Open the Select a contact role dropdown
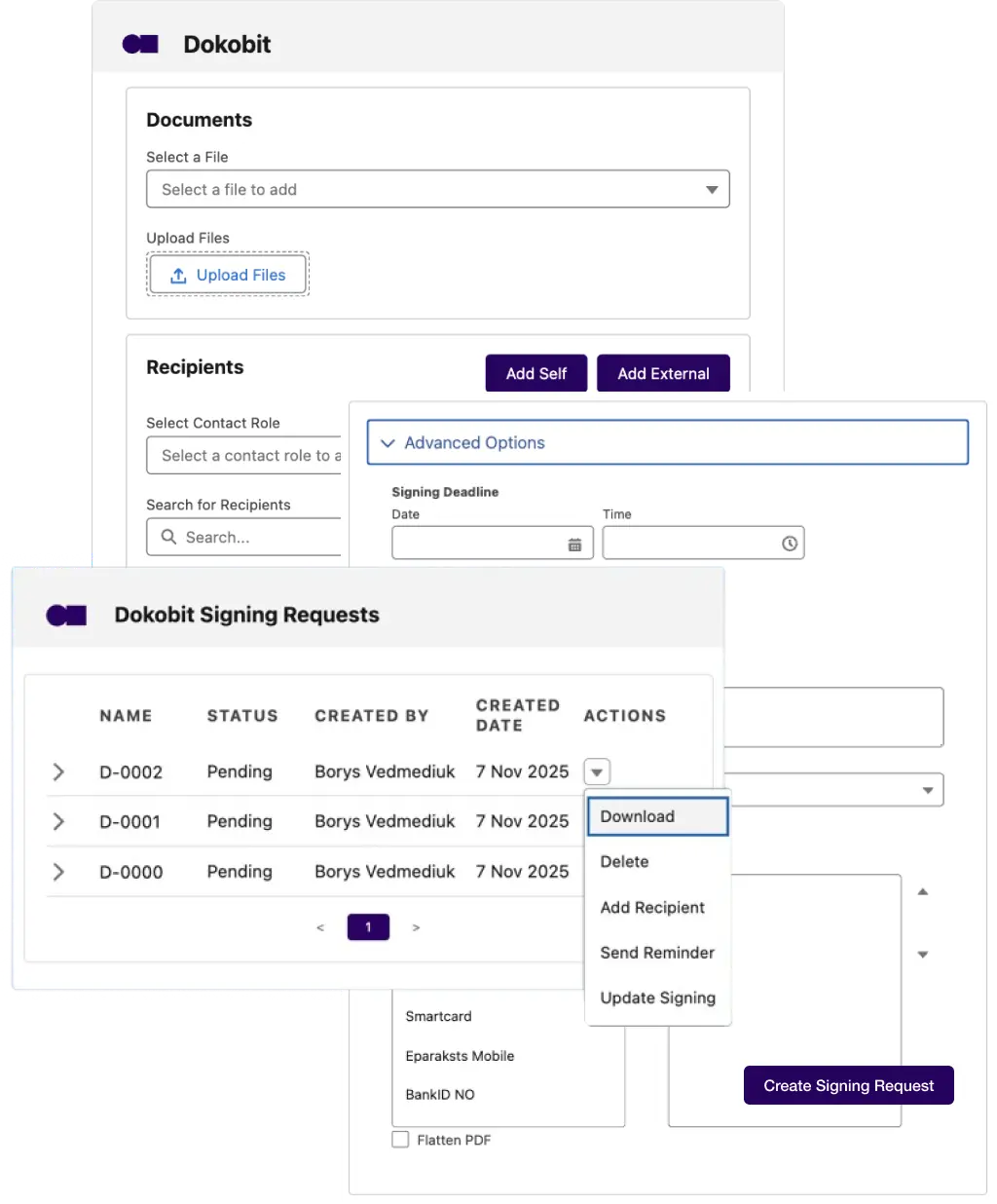Image resolution: width=997 pixels, height=1204 pixels. coord(244,455)
